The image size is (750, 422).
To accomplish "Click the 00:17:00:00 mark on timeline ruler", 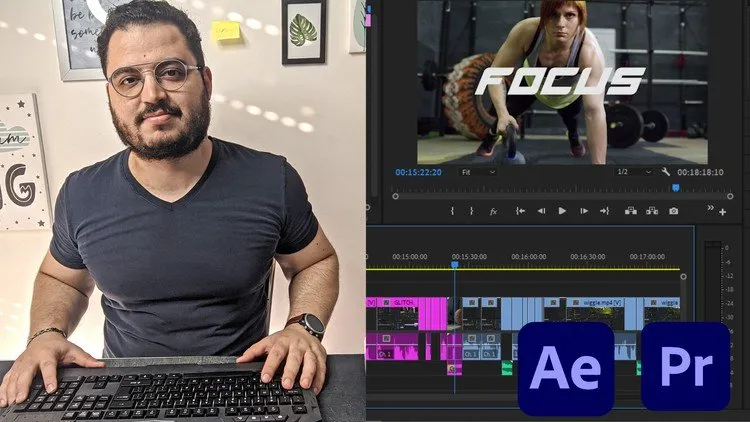I will (647, 256).
